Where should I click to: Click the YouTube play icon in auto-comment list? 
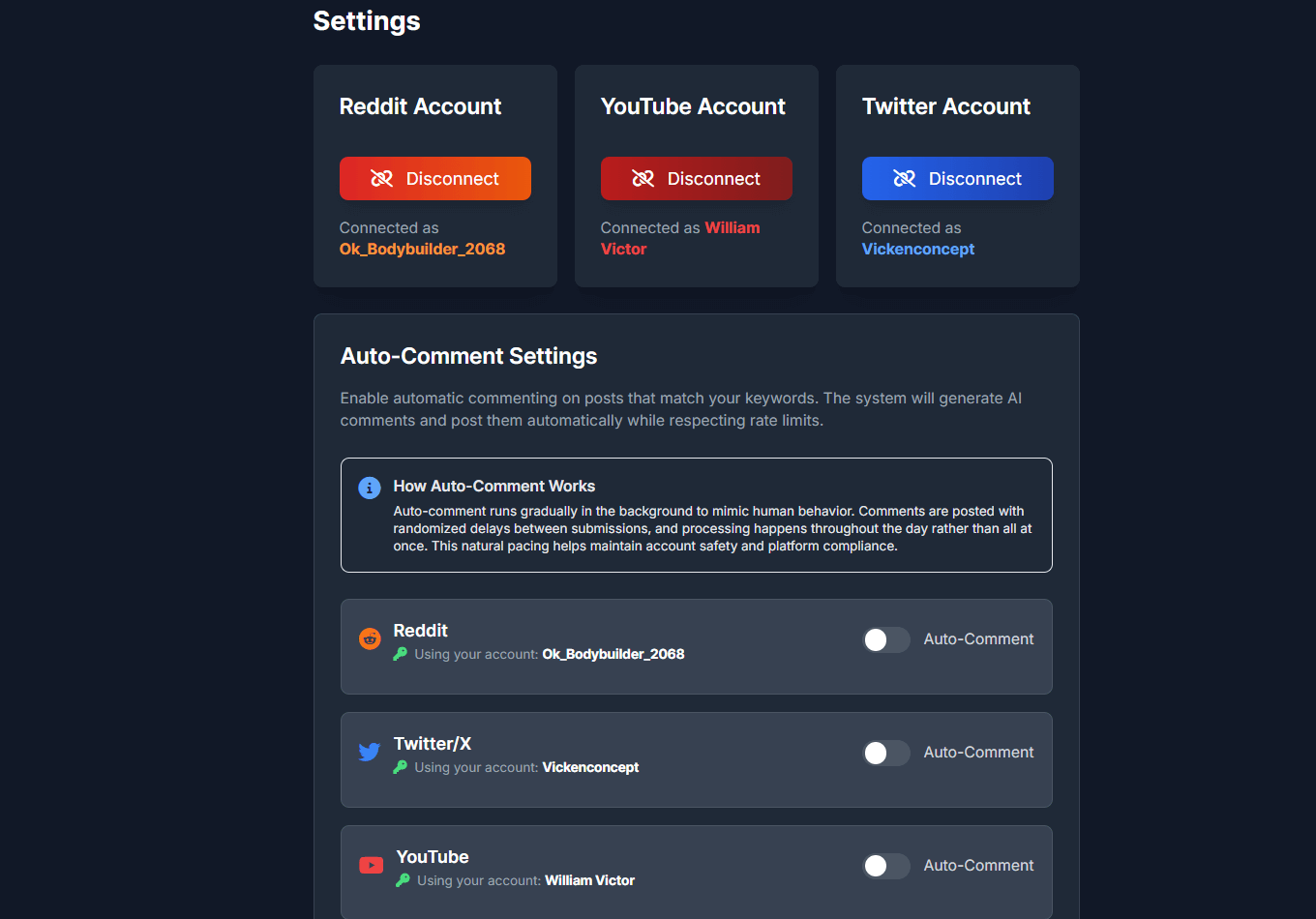point(371,865)
